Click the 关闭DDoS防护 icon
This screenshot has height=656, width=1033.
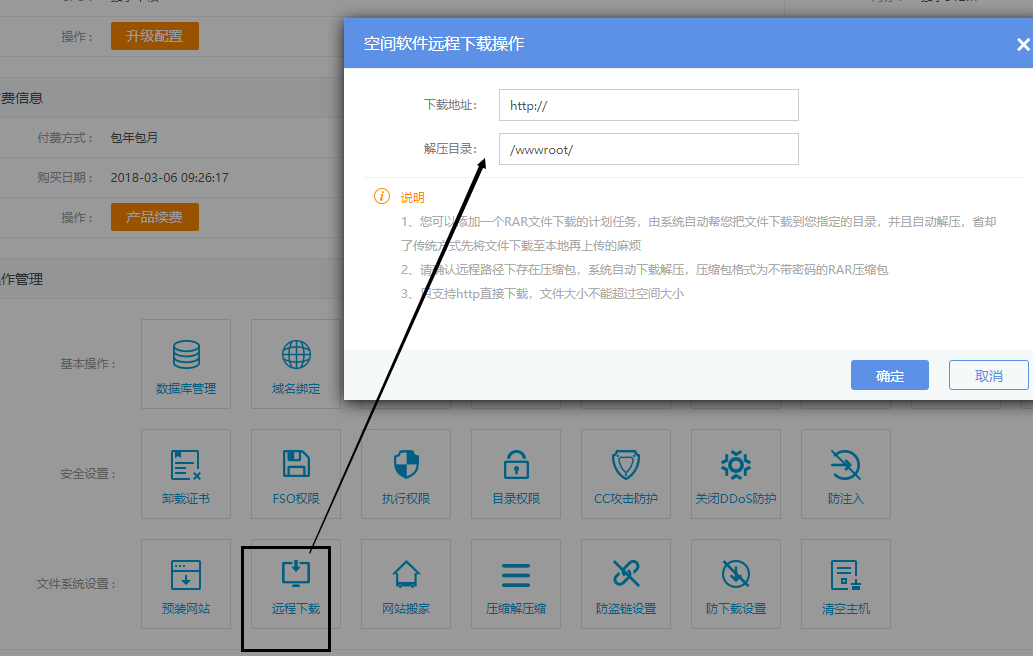point(735,473)
